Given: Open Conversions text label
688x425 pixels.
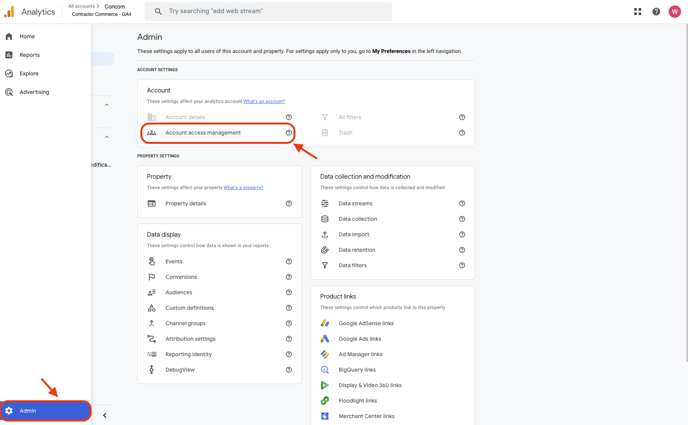Looking at the screenshot, I should coord(181,277).
